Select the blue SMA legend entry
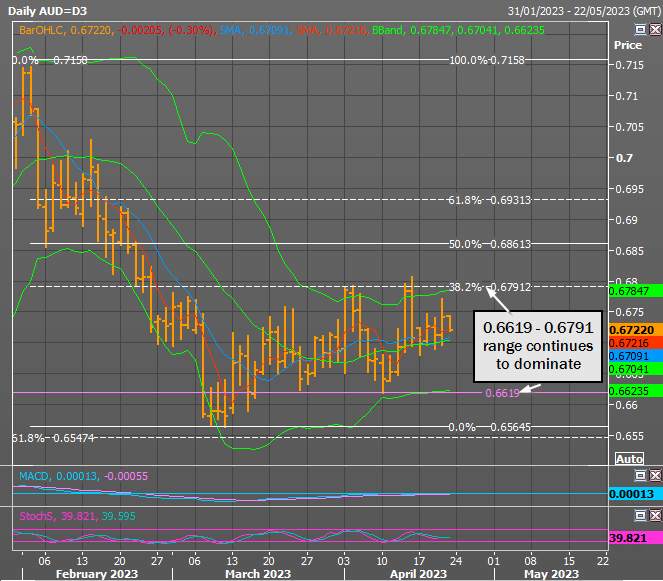663x581 pixels. point(255,30)
